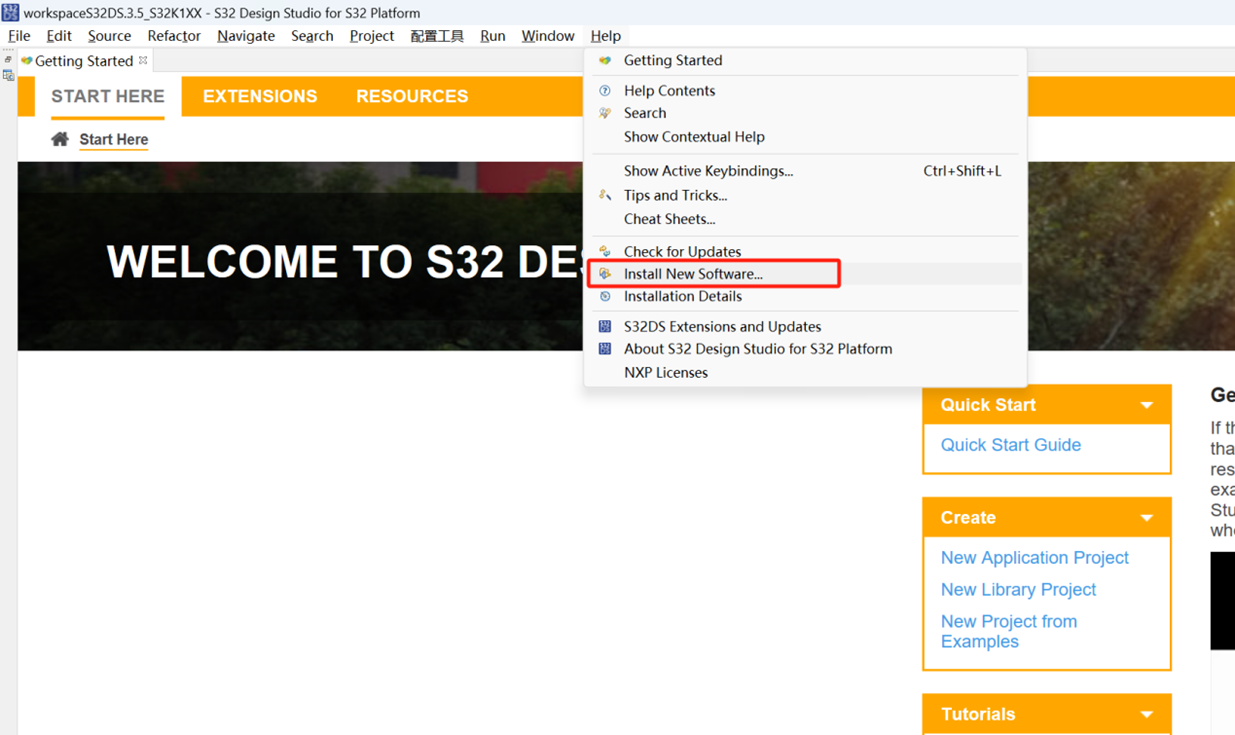Collapse the Create section arrow
Image resolution: width=1235 pixels, height=735 pixels.
point(1147,518)
